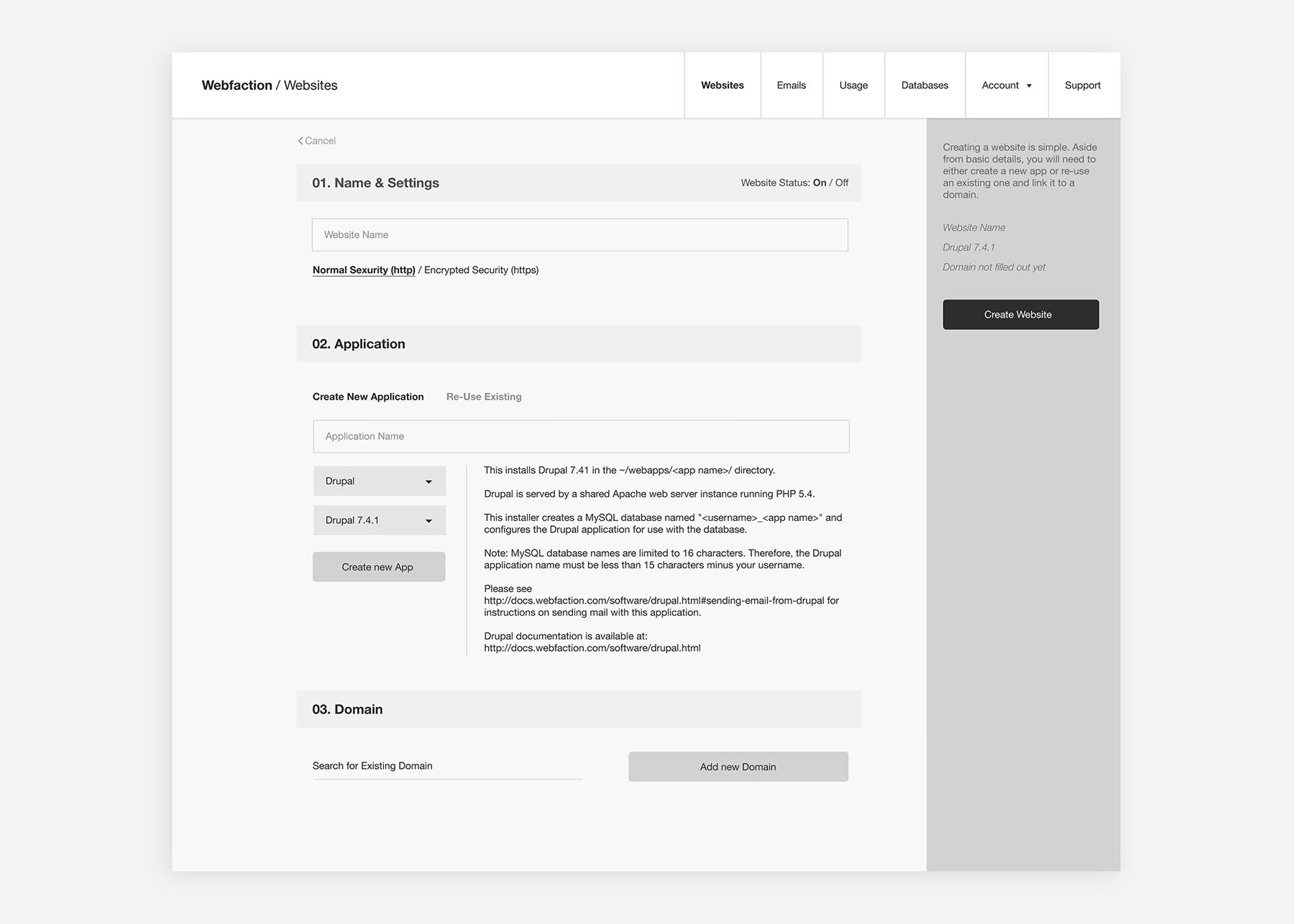
Task: Turn Website Status Off
Action: pyautogui.click(x=842, y=183)
